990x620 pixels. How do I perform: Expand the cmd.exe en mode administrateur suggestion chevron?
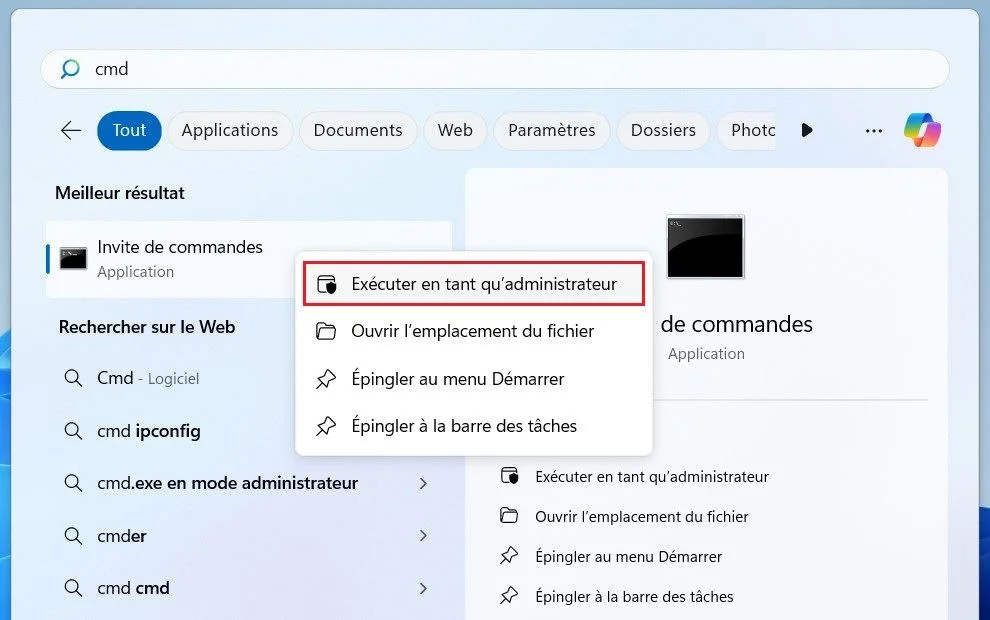423,483
